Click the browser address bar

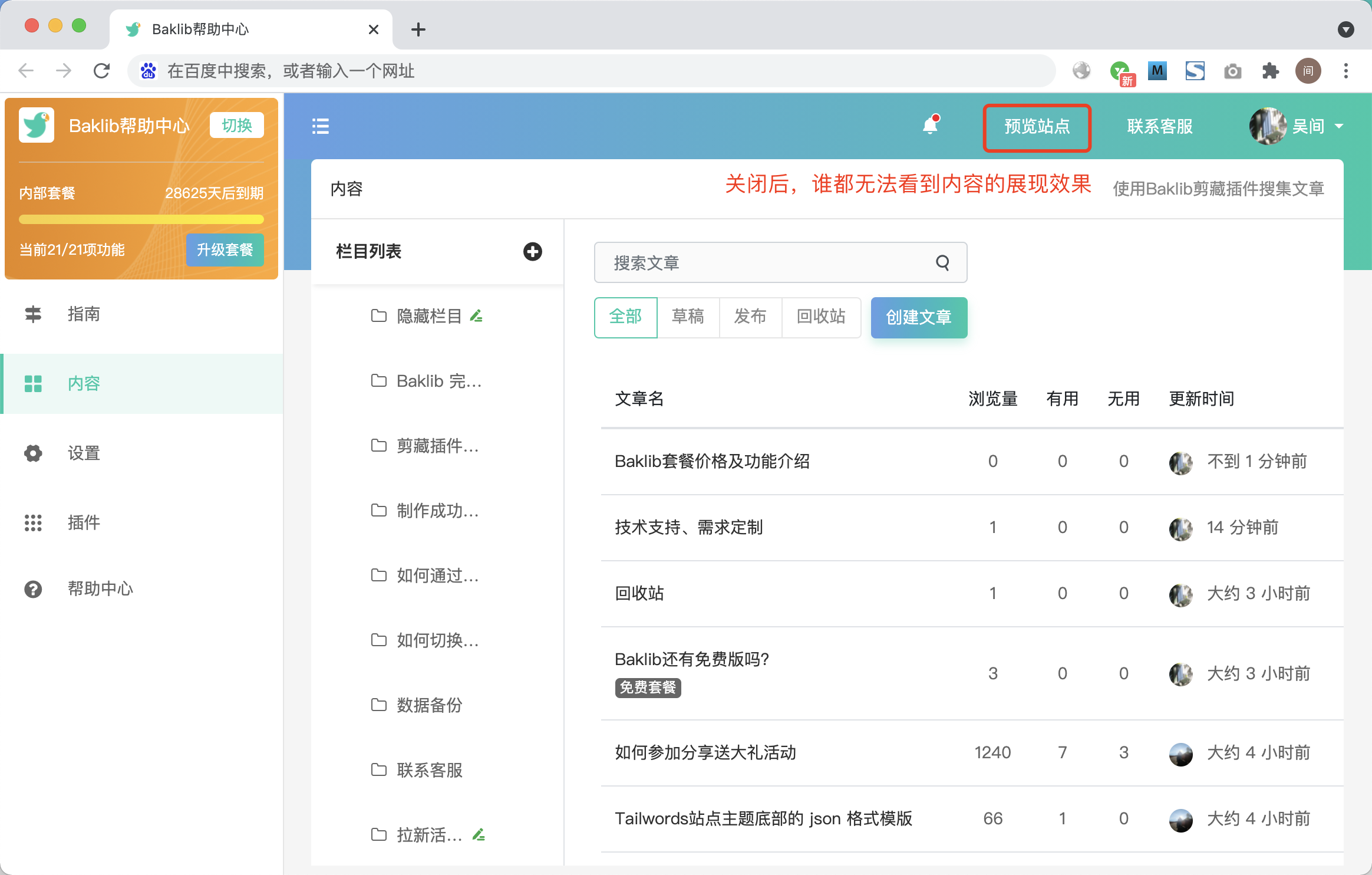(x=591, y=71)
